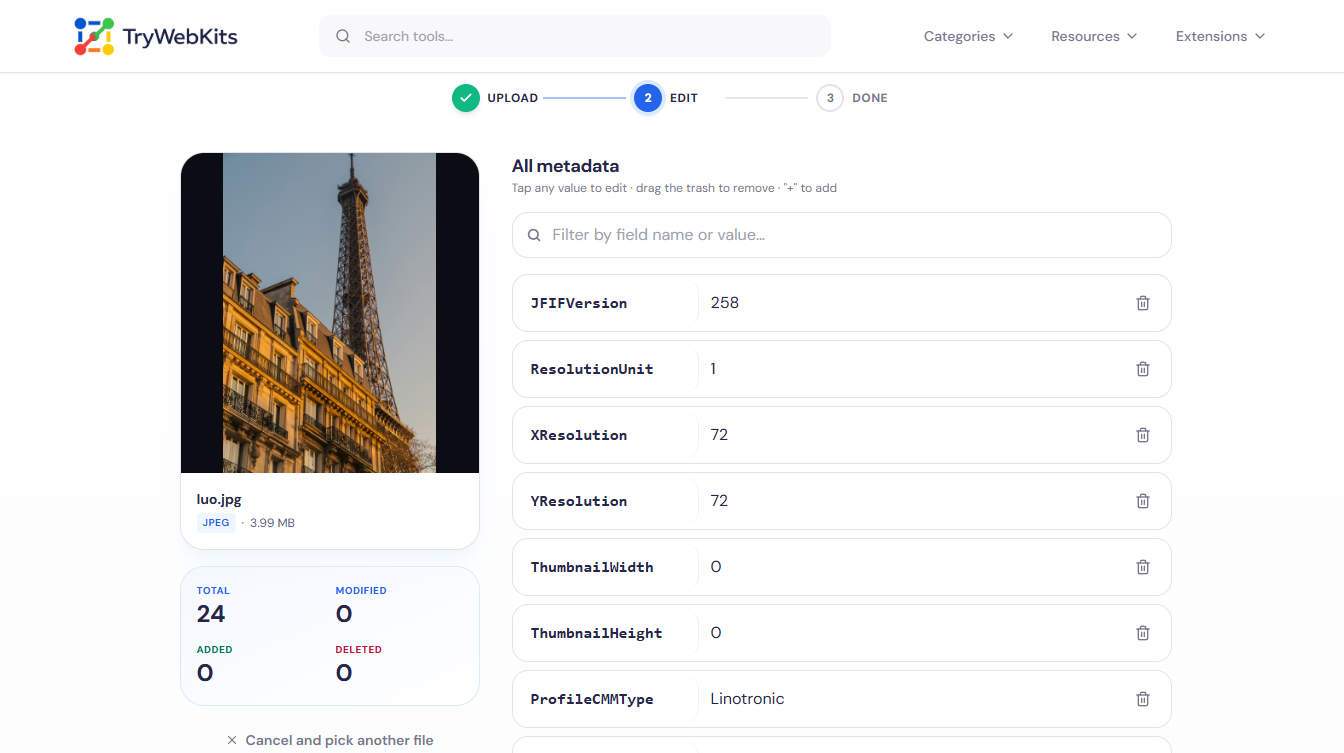1344x753 pixels.
Task: Edit the ProfileCMMType value Linotronic
Action: tap(747, 699)
